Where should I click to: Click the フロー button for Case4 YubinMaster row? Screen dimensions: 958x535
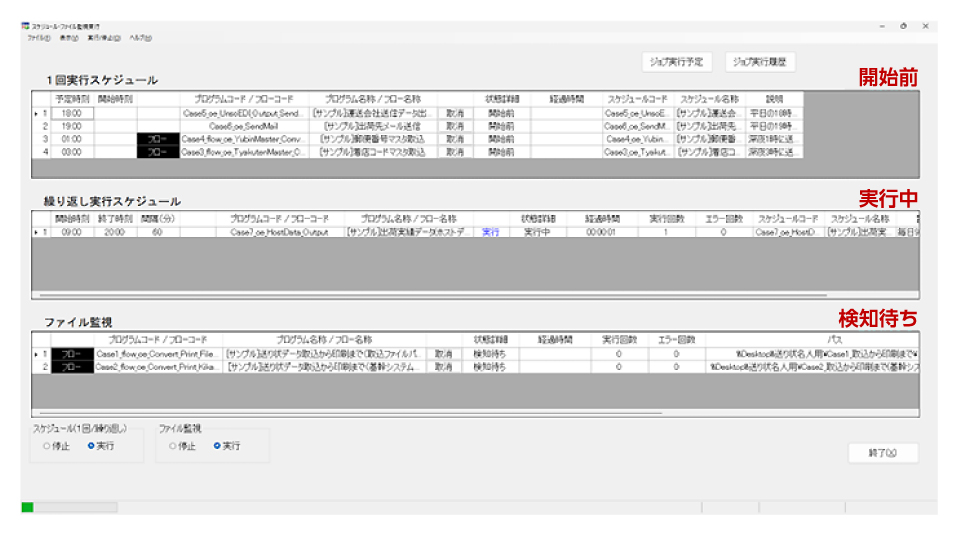pyautogui.click(x=156, y=140)
